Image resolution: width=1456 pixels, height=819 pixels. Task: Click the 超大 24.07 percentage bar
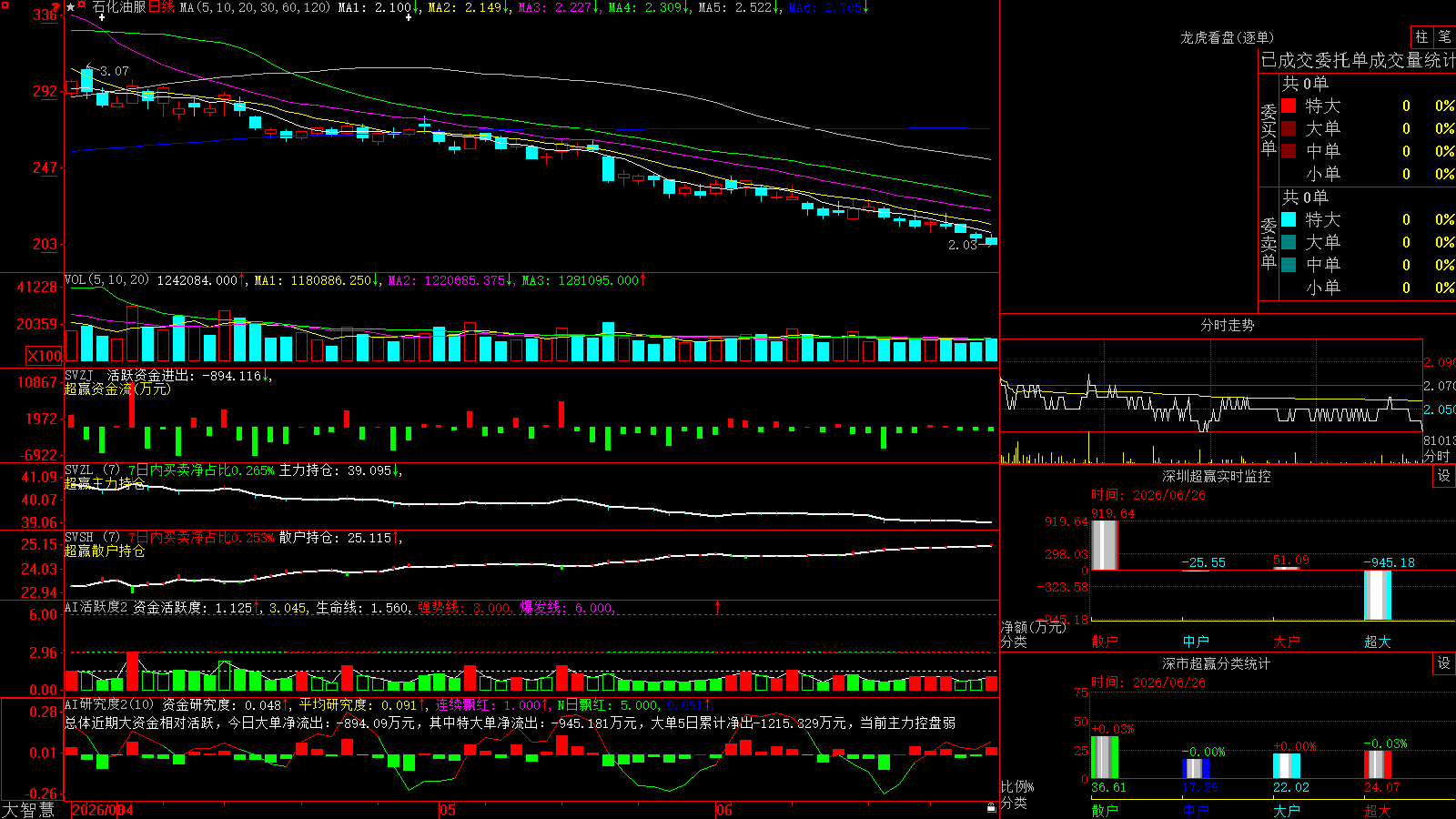(x=1377, y=764)
